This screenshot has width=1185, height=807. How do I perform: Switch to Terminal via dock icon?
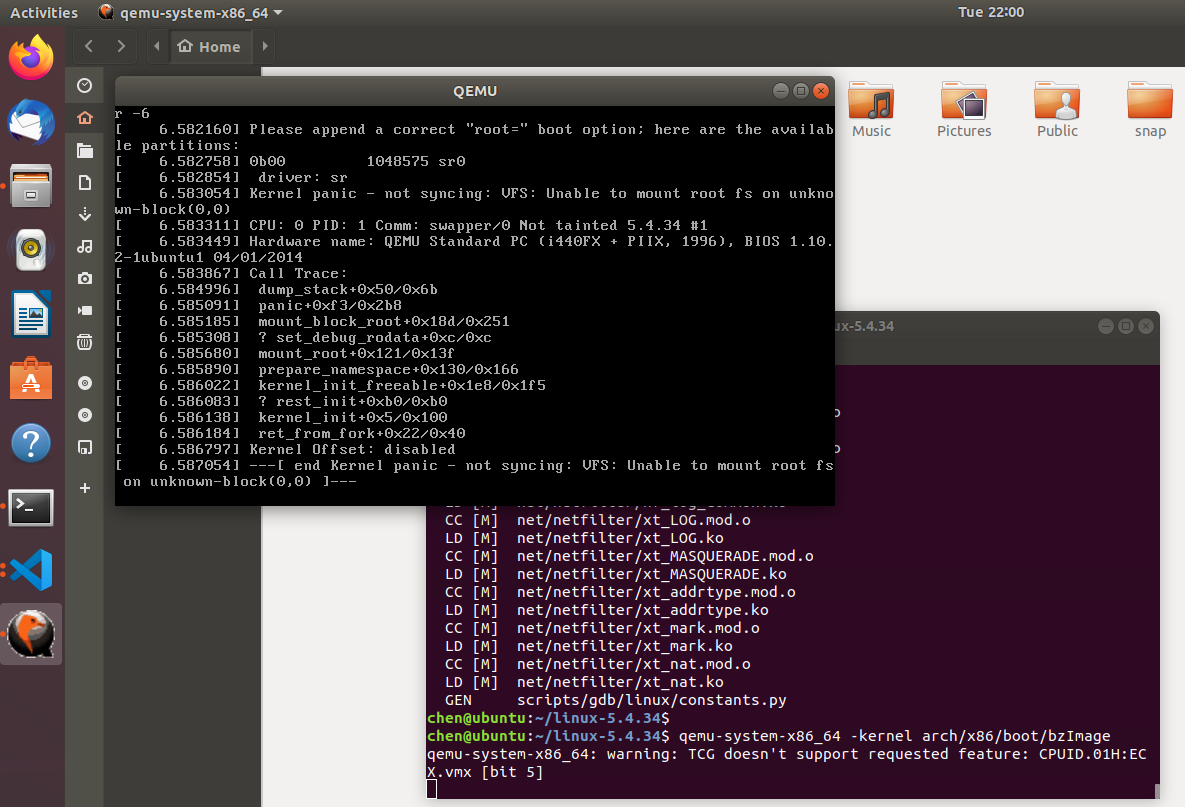pyautogui.click(x=31, y=507)
